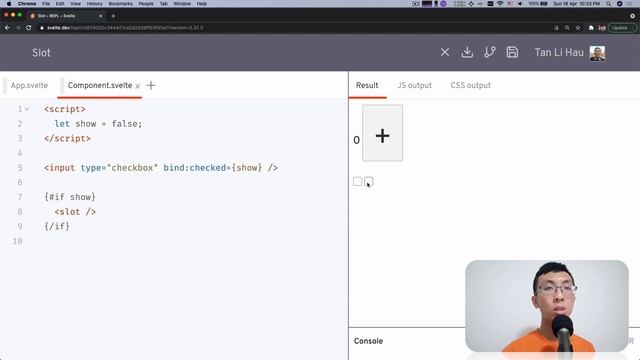The height and width of the screenshot is (360, 640).
Task: Expand the Console panel
Action: 368,341
